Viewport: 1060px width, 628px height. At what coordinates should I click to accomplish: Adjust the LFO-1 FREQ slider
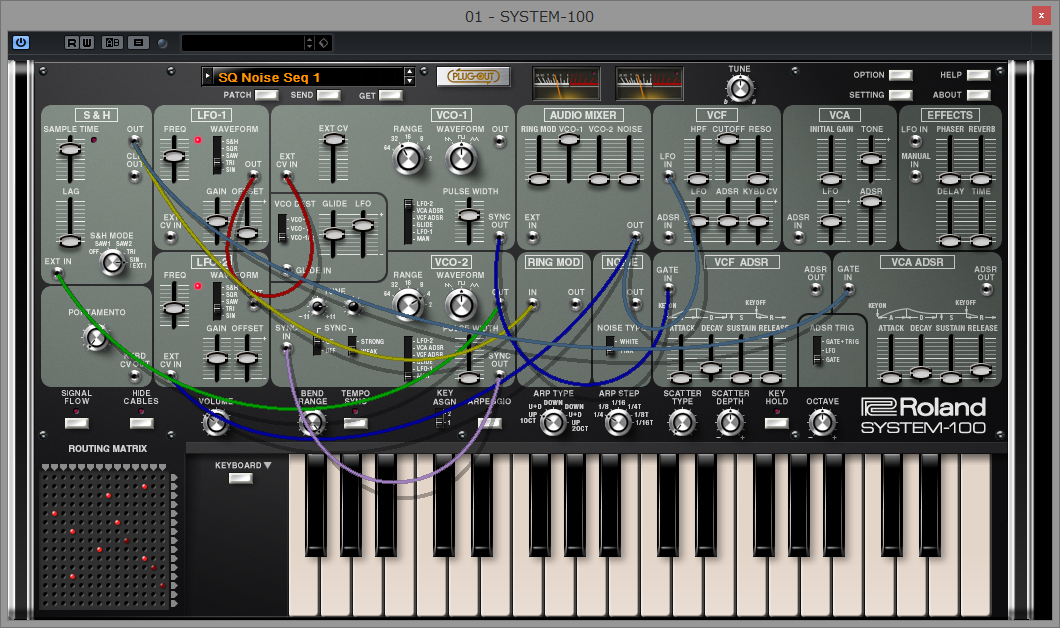pos(174,156)
